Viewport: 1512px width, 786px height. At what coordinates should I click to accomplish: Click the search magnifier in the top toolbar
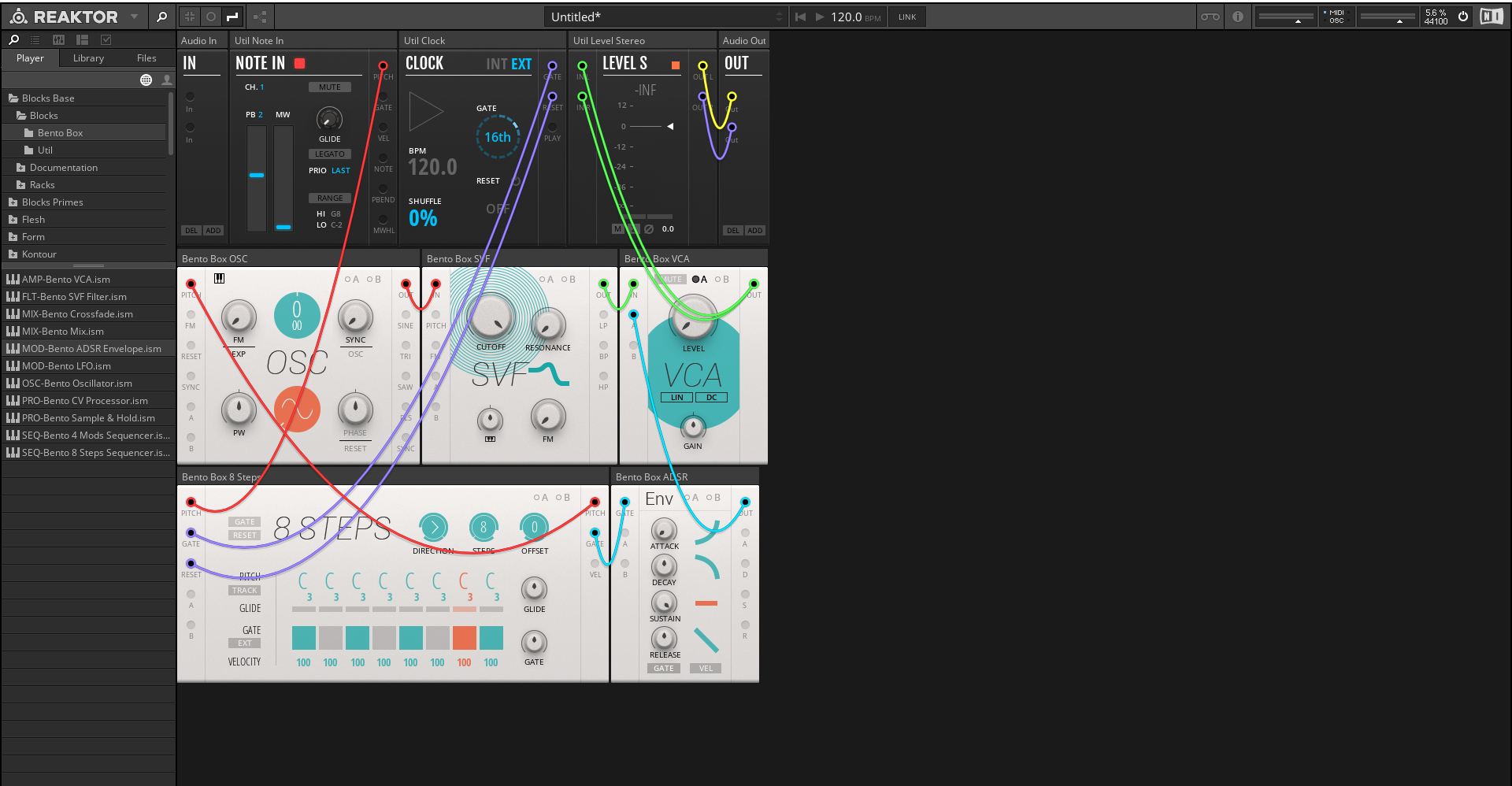[161, 17]
